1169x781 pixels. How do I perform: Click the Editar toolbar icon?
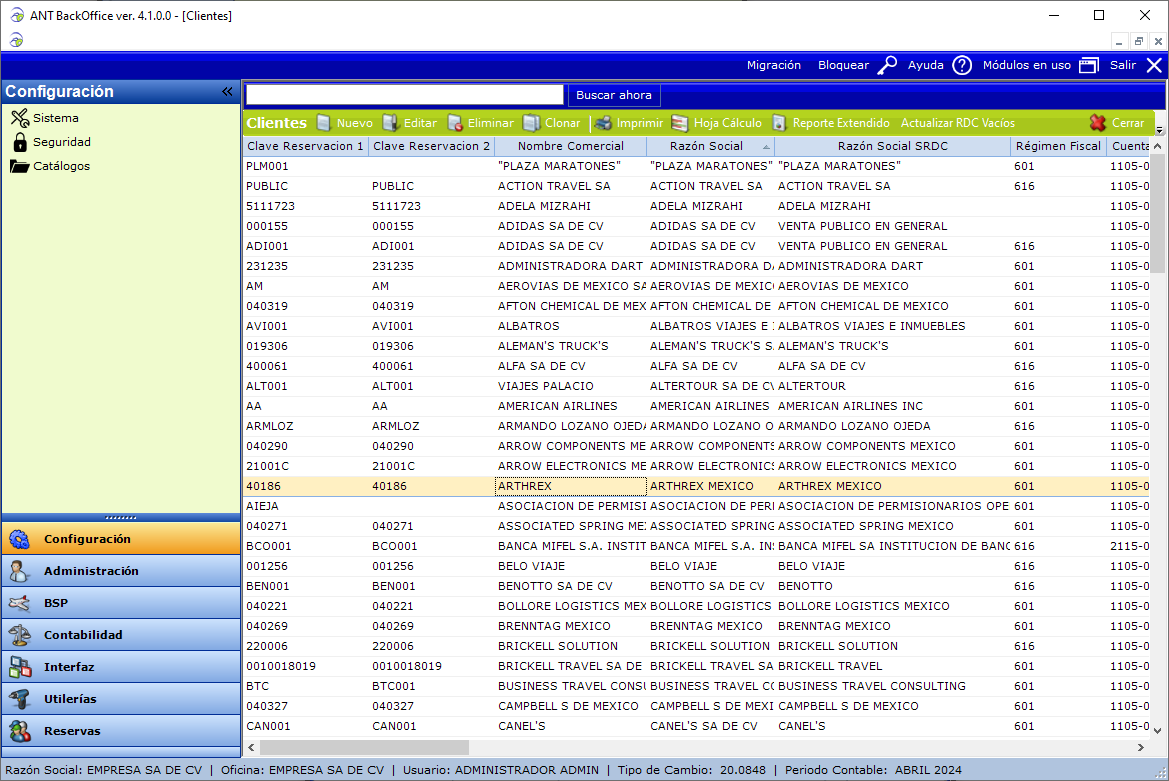pos(390,123)
